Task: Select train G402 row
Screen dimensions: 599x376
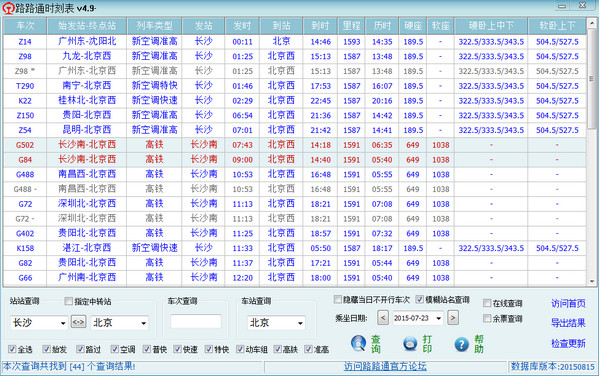Action: [x=294, y=233]
